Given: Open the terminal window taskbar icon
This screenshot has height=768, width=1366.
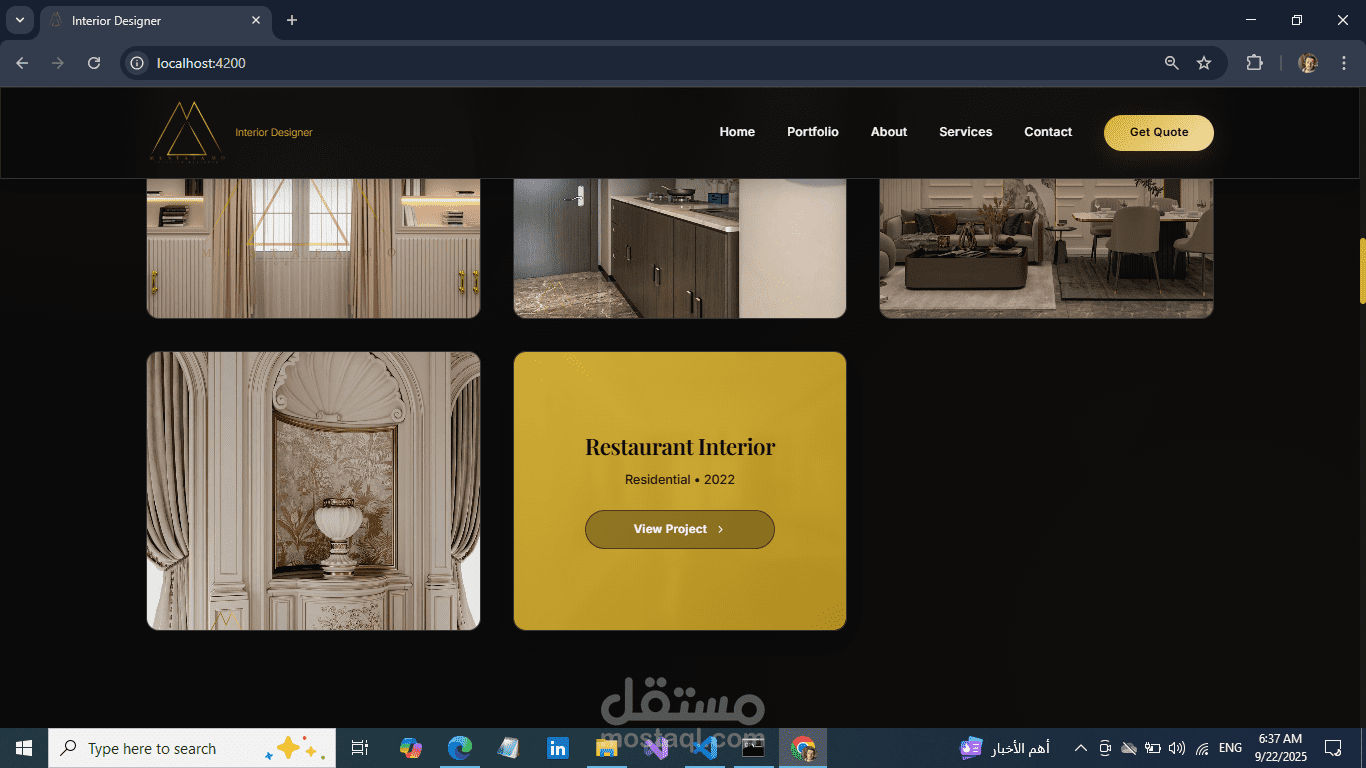Looking at the screenshot, I should click(753, 748).
